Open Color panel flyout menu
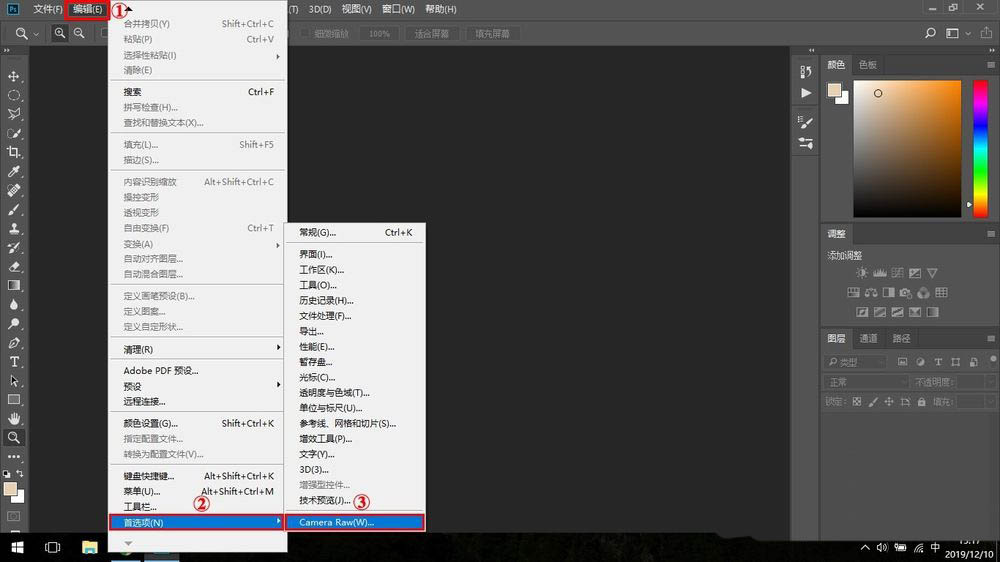This screenshot has height=562, width=1000. 990,65
